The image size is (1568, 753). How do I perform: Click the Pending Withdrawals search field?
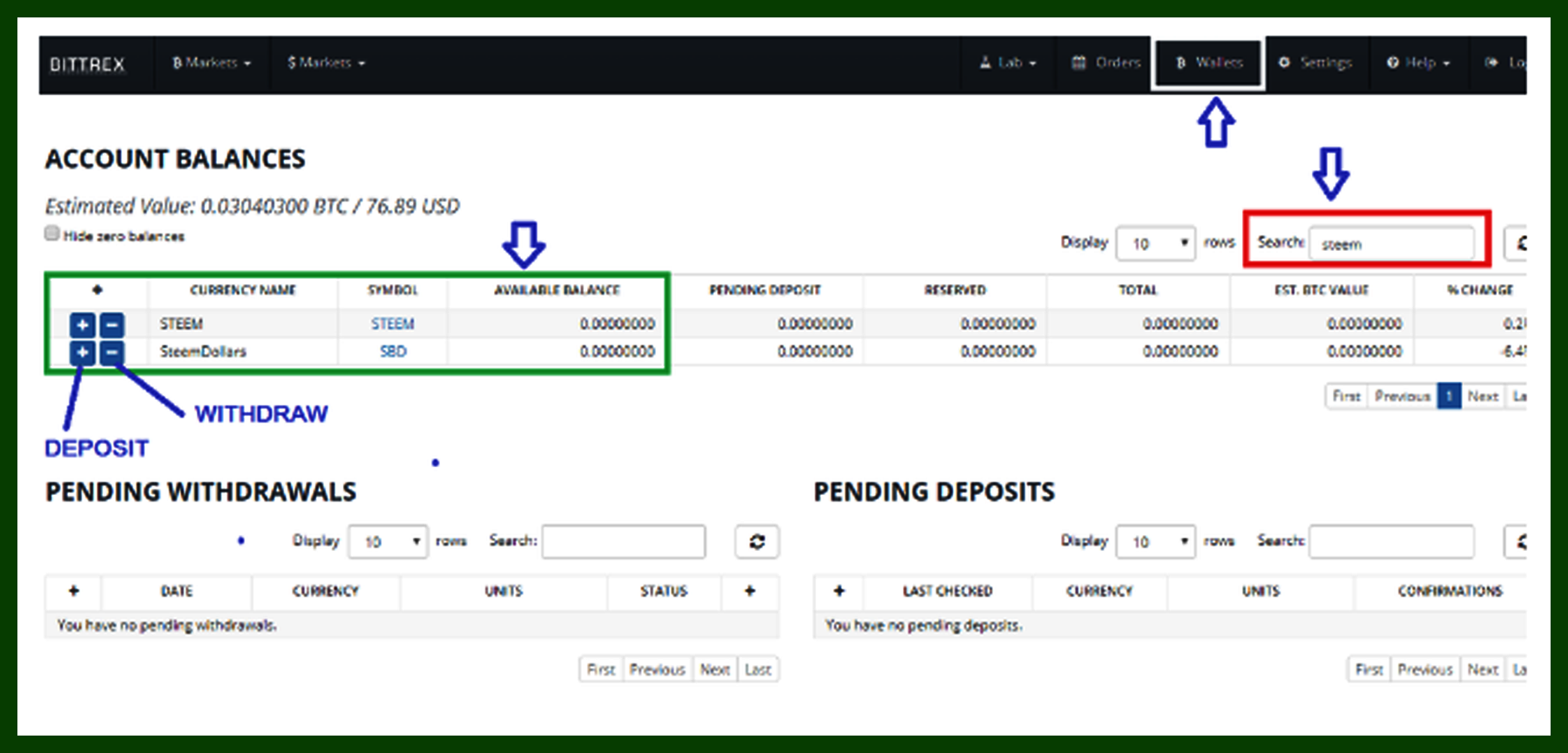click(624, 541)
